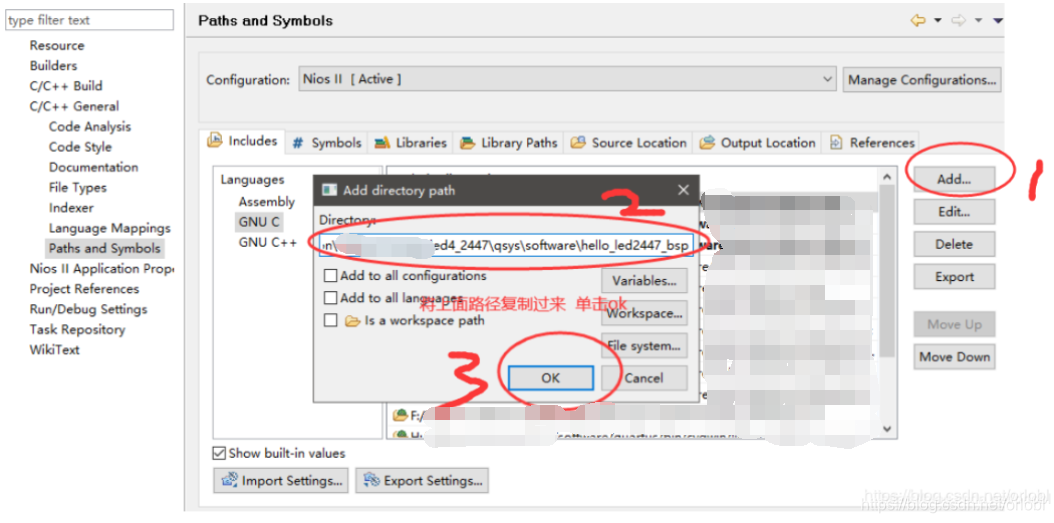This screenshot has width=1054, height=523.
Task: Click Manage Configurations button
Action: click(922, 80)
